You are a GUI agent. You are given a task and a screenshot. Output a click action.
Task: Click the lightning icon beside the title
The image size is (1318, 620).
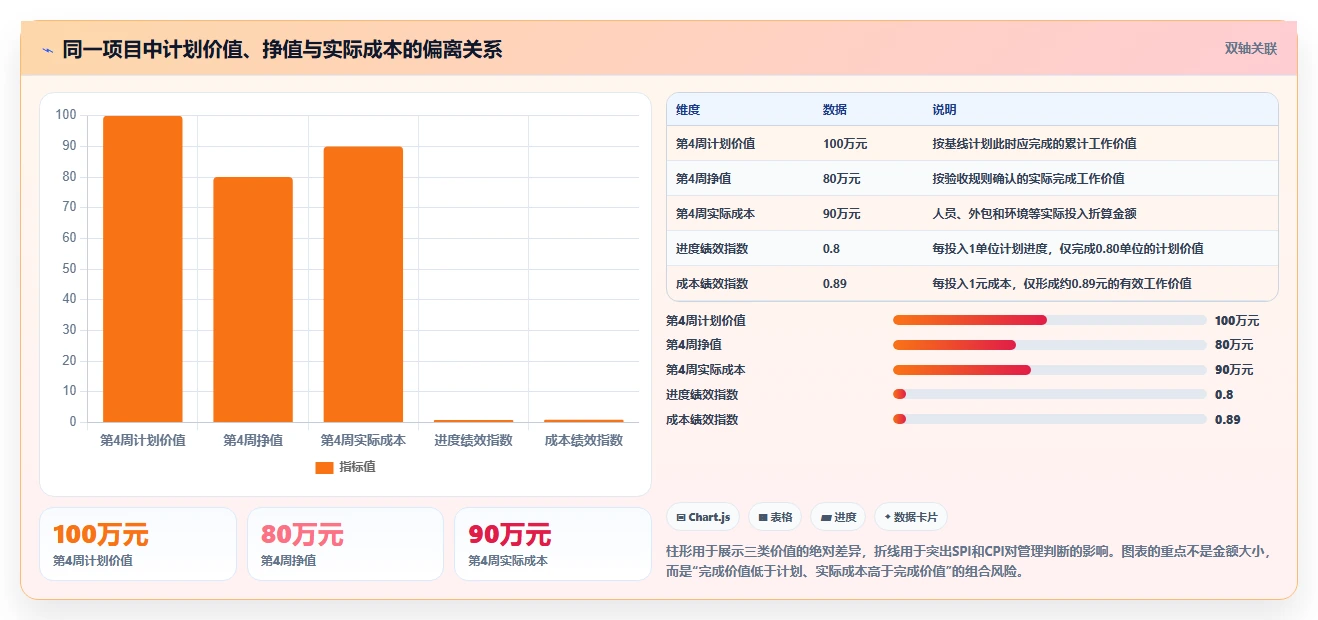47,49
